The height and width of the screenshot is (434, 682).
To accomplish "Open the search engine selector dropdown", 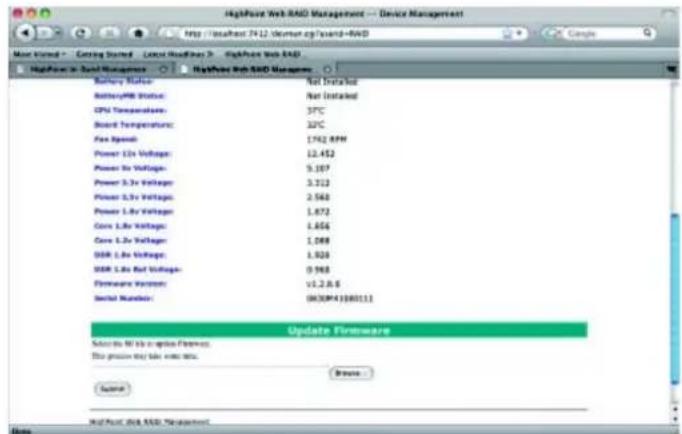I will tap(554, 33).
